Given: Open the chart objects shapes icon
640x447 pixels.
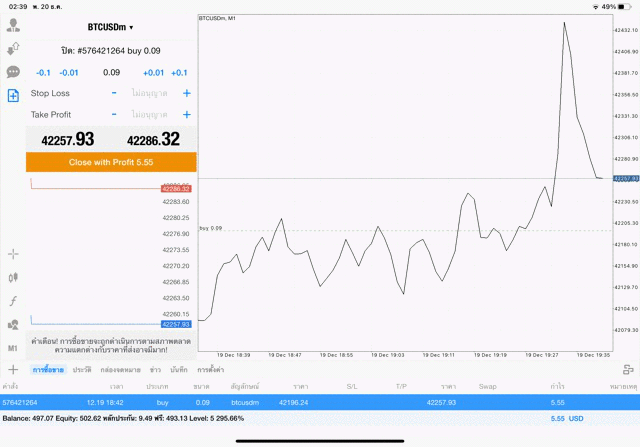Looking at the screenshot, I should click(x=13, y=324).
